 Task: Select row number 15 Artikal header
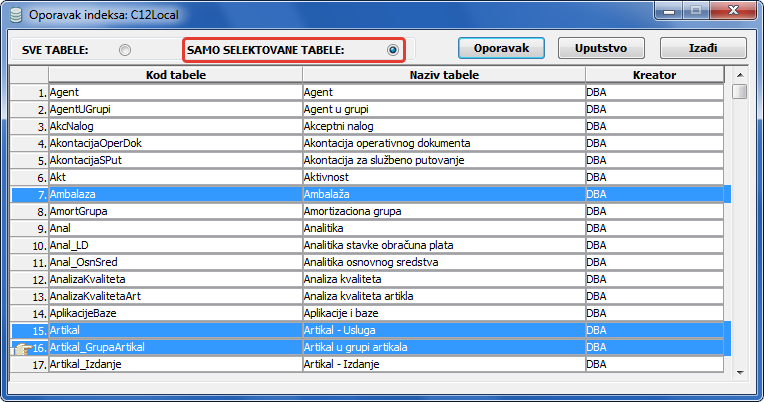[x=29, y=330]
